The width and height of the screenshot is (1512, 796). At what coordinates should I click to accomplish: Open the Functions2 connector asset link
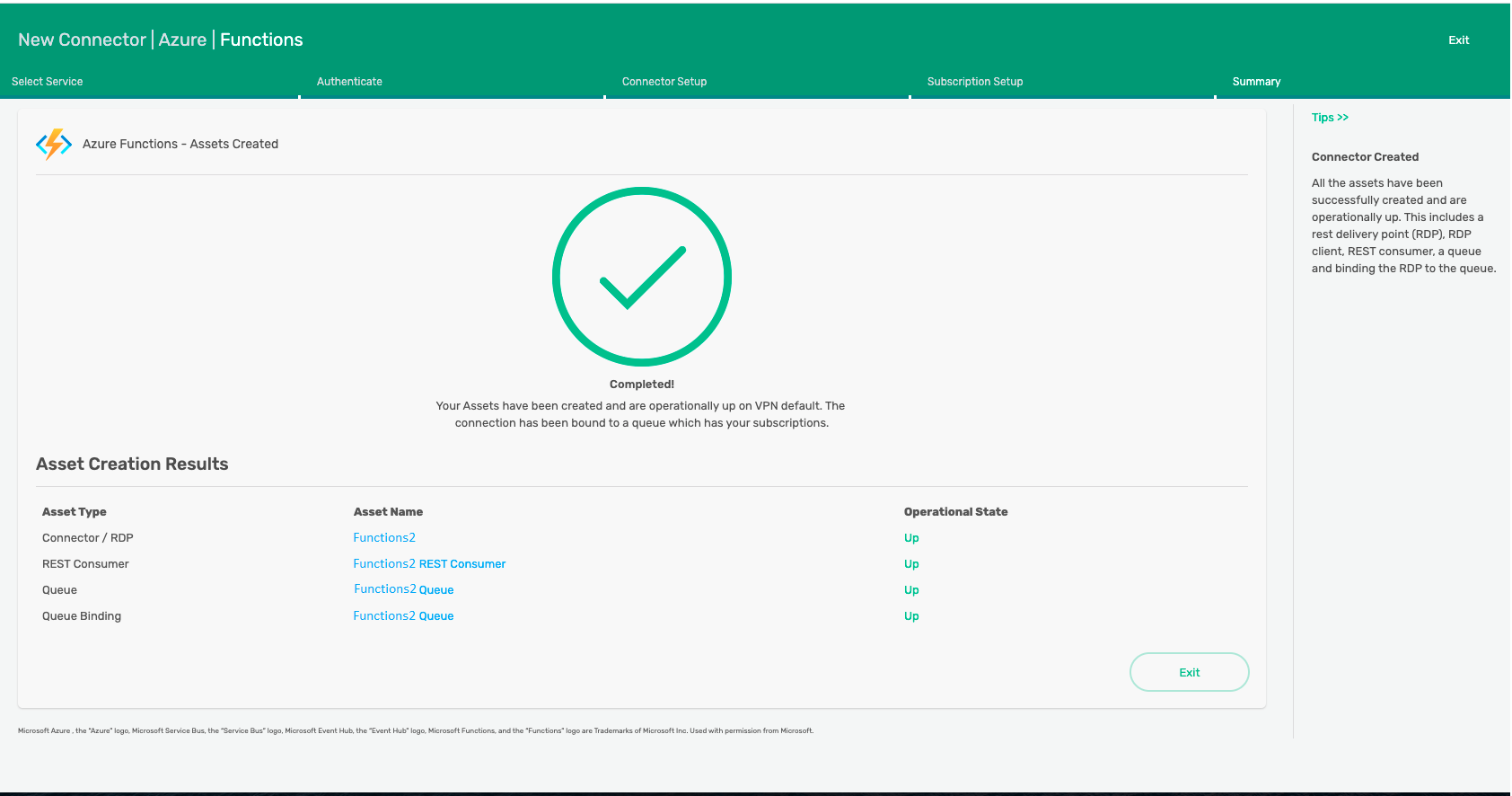384,538
